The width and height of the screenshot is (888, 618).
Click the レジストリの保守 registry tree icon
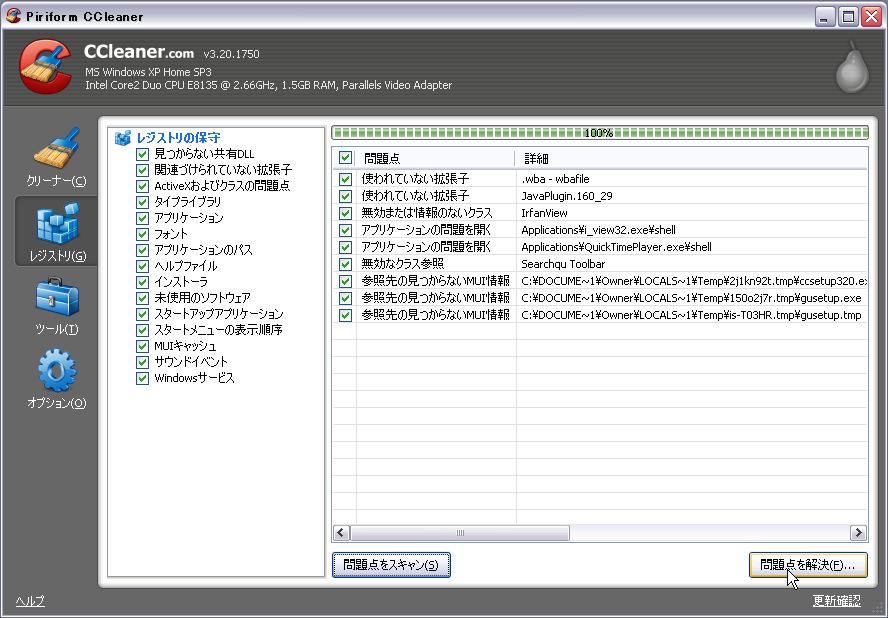(122, 138)
